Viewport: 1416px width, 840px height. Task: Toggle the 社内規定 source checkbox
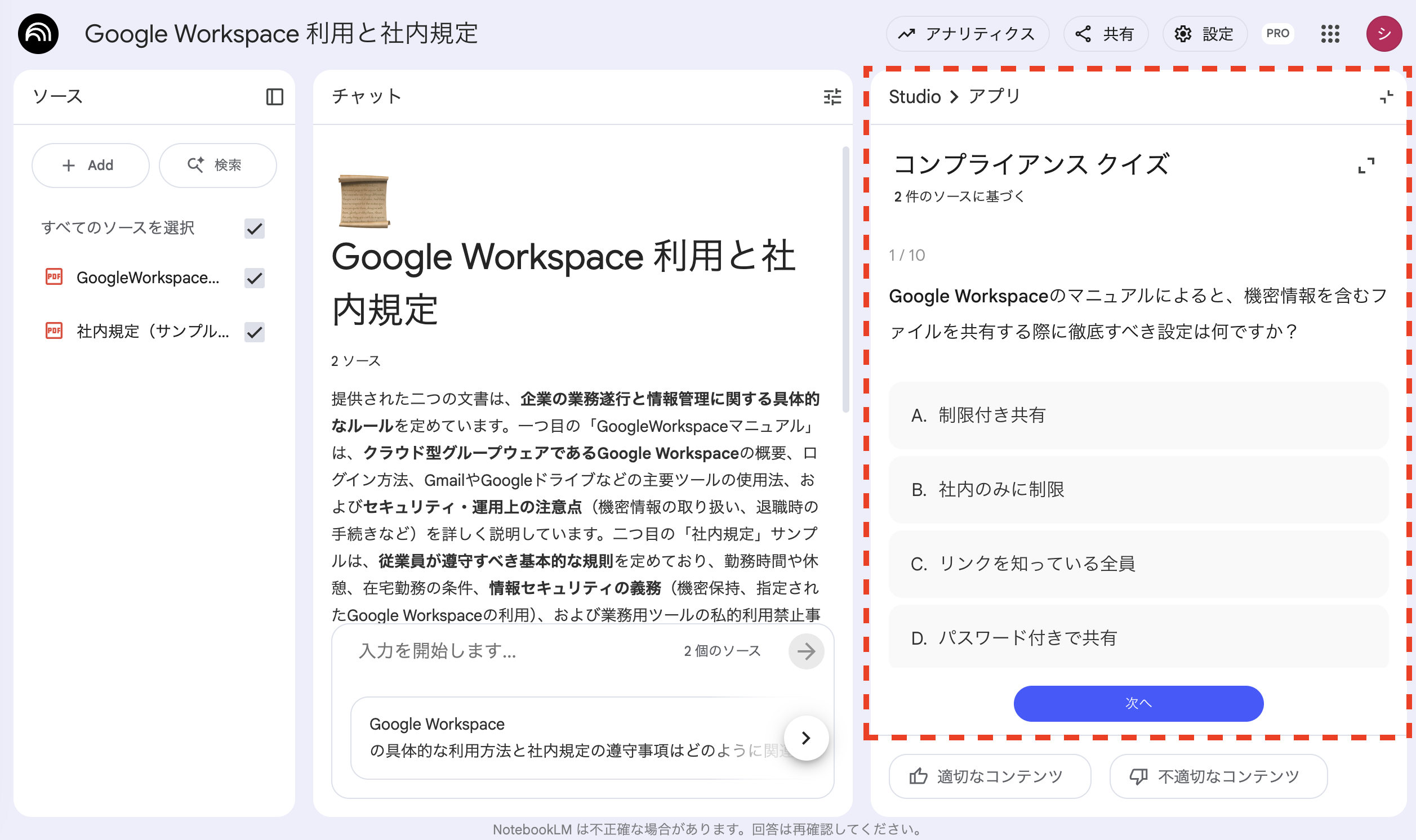[x=255, y=332]
